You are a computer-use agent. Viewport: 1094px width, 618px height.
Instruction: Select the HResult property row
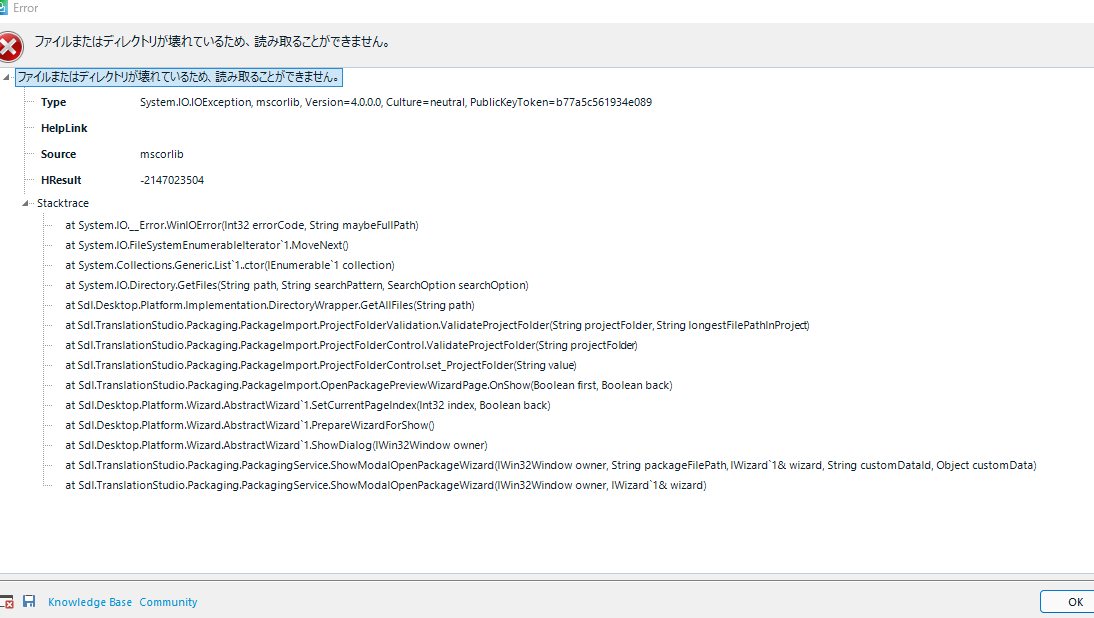point(60,180)
